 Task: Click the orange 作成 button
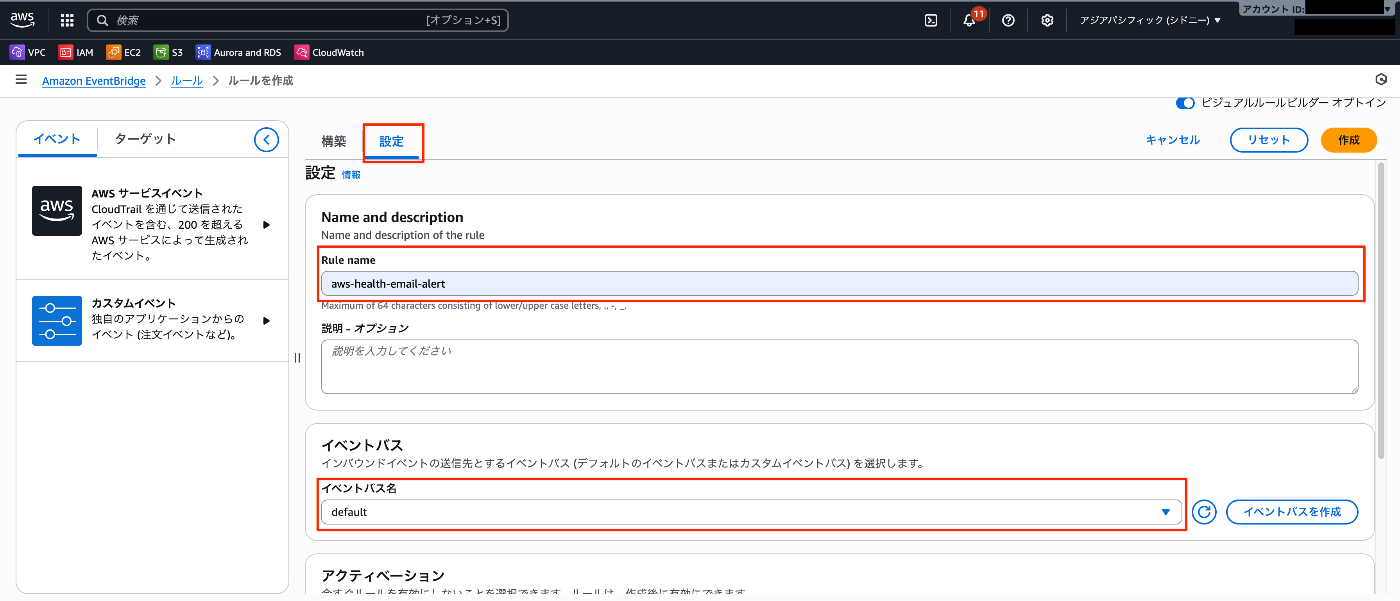(1349, 140)
